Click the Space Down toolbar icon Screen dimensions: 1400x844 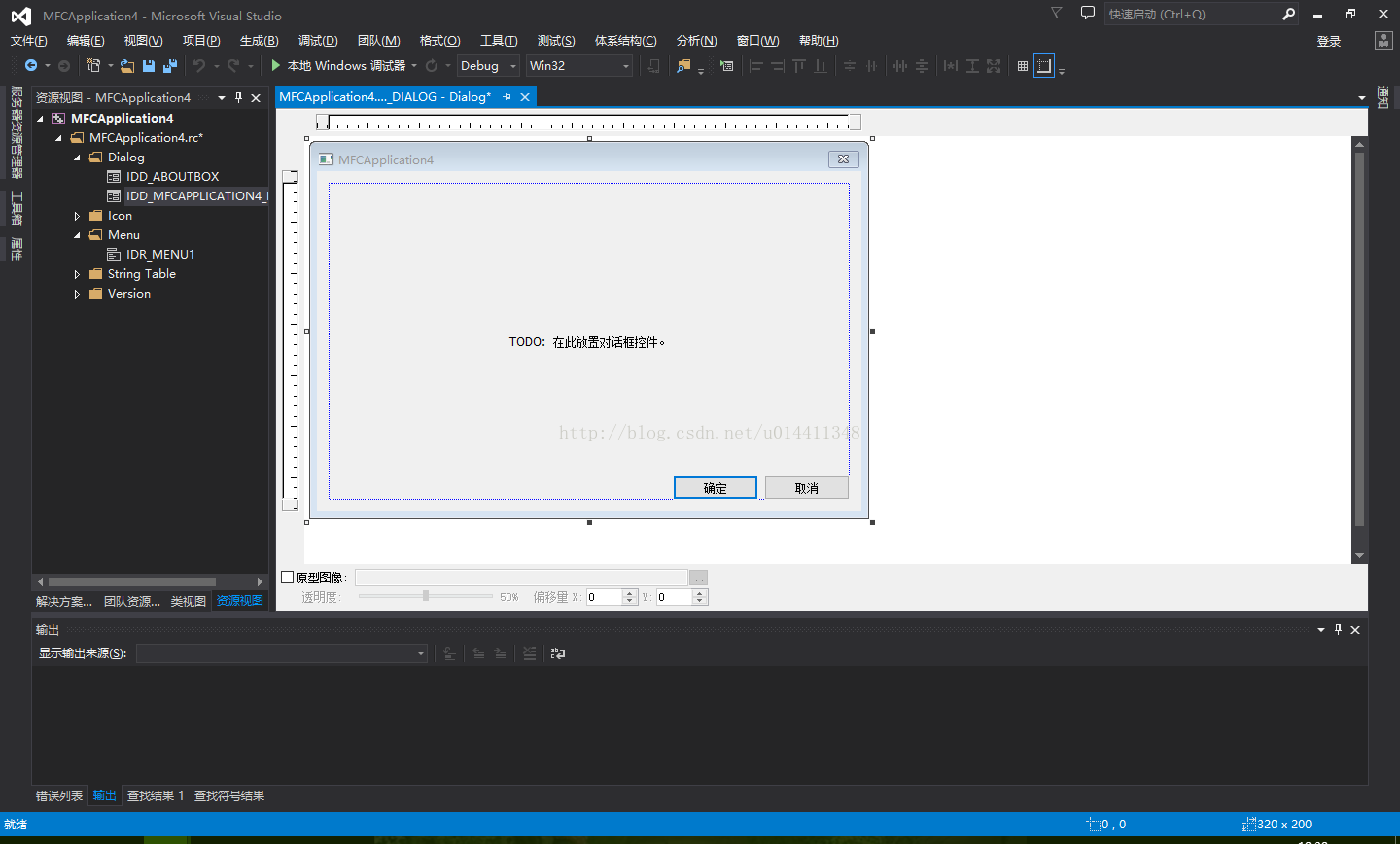coord(922,65)
